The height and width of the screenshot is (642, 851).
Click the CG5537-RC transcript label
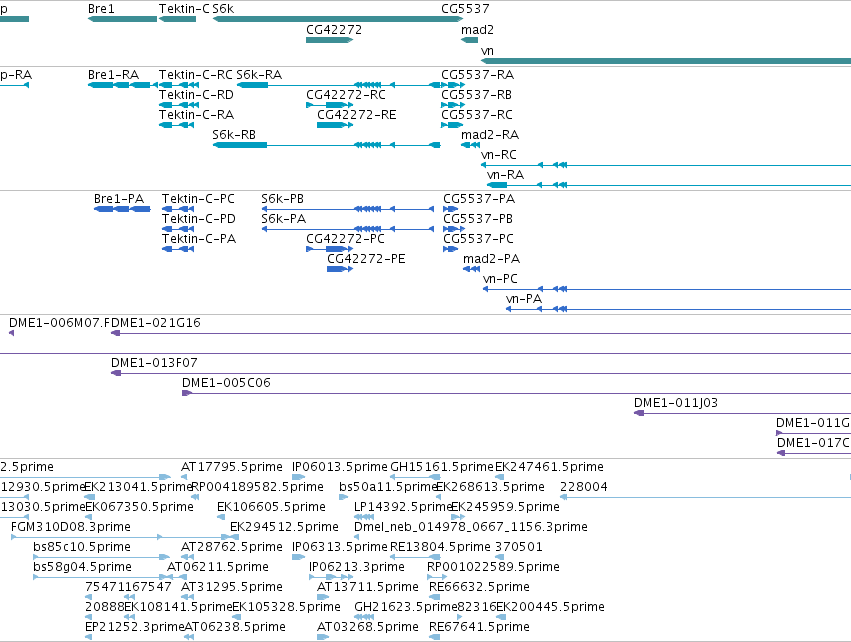click(x=477, y=115)
